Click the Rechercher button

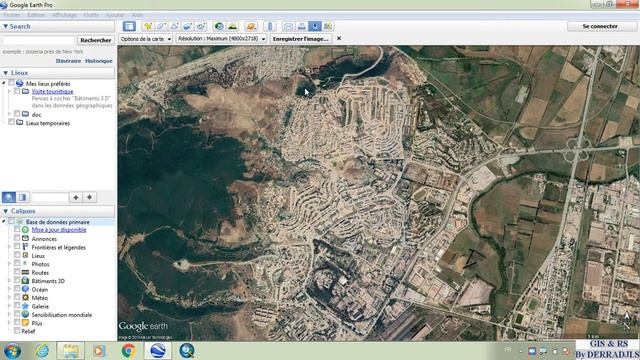[x=96, y=40]
